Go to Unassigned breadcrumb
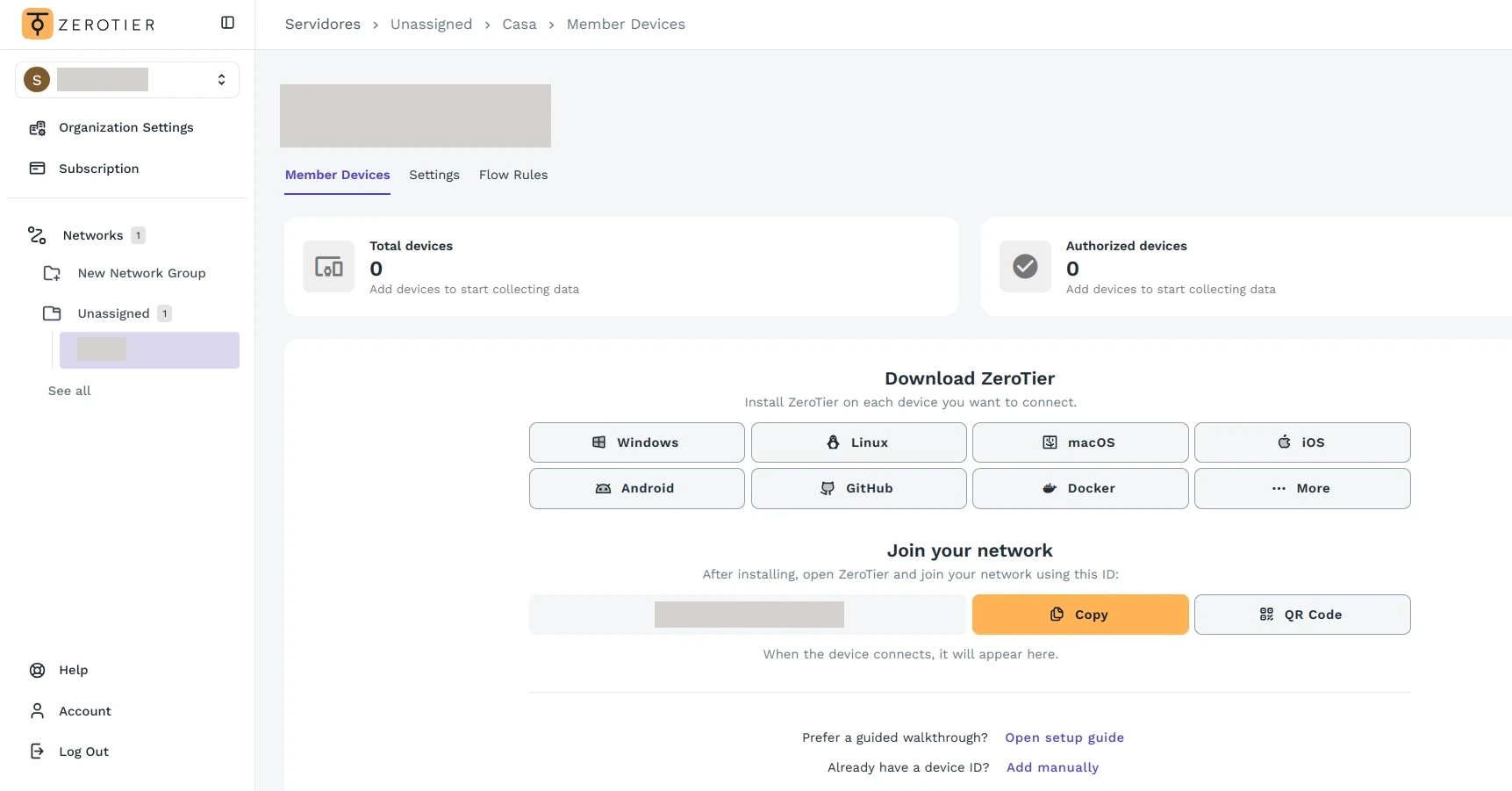Viewport: 1512px width, 791px height. tap(431, 25)
